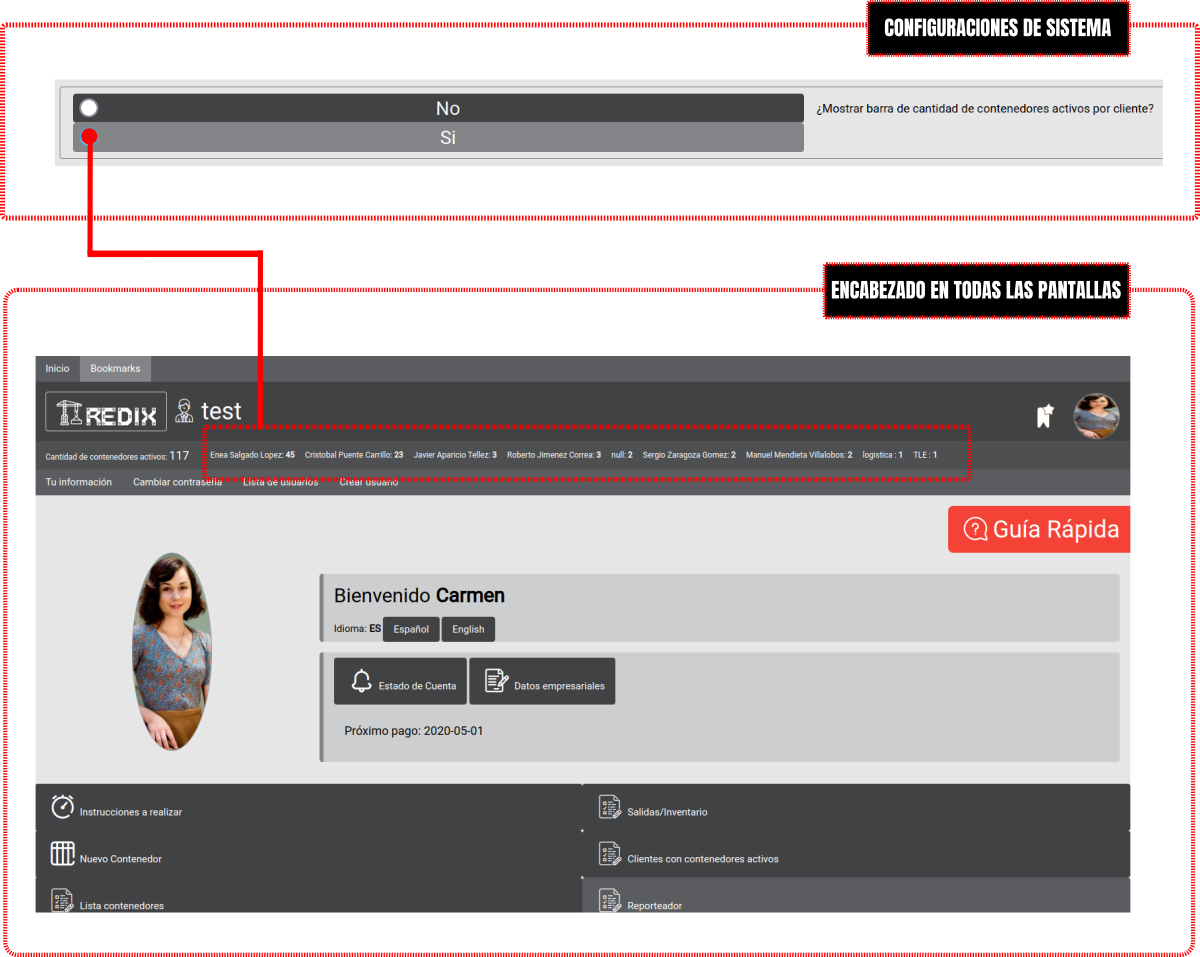The height and width of the screenshot is (957, 1200).
Task: Choose the Español language button
Action: pyautogui.click(x=411, y=629)
